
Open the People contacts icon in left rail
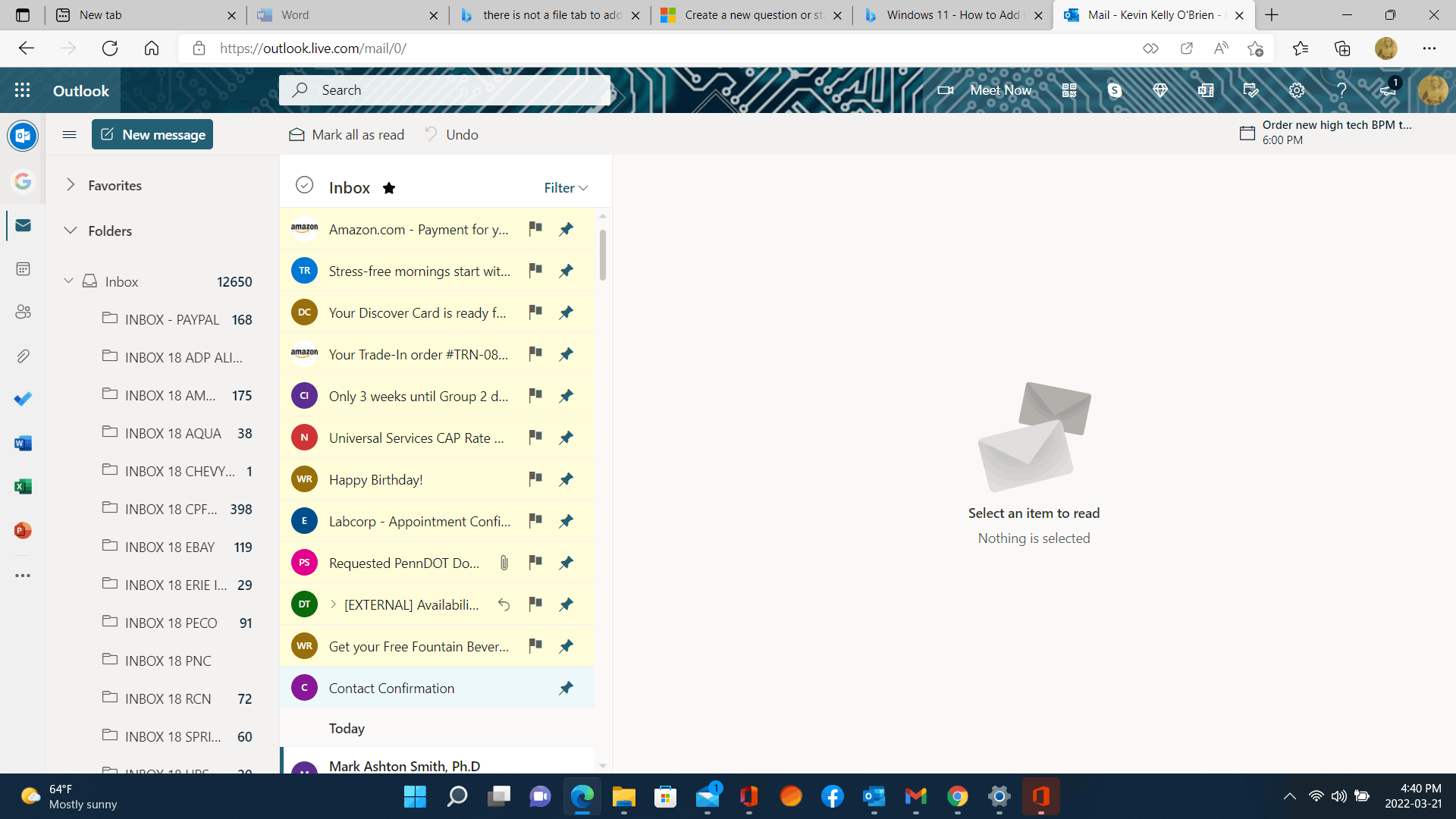coord(23,312)
